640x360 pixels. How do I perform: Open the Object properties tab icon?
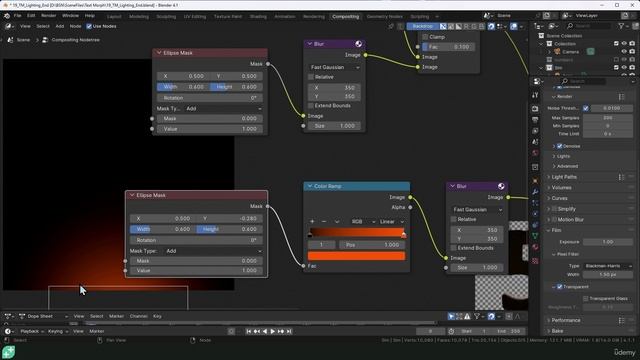coord(535,180)
